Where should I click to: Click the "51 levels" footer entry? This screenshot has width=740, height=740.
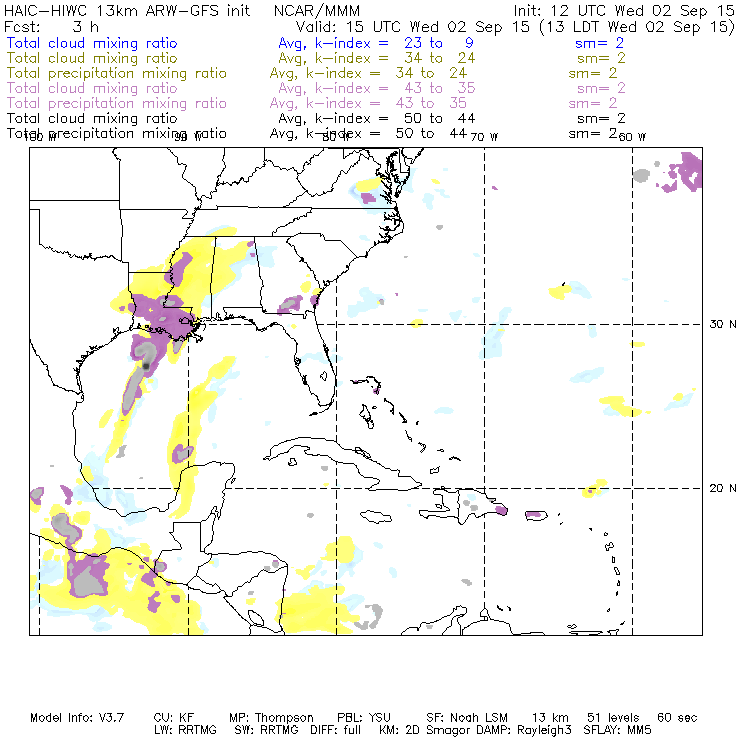coord(613,718)
